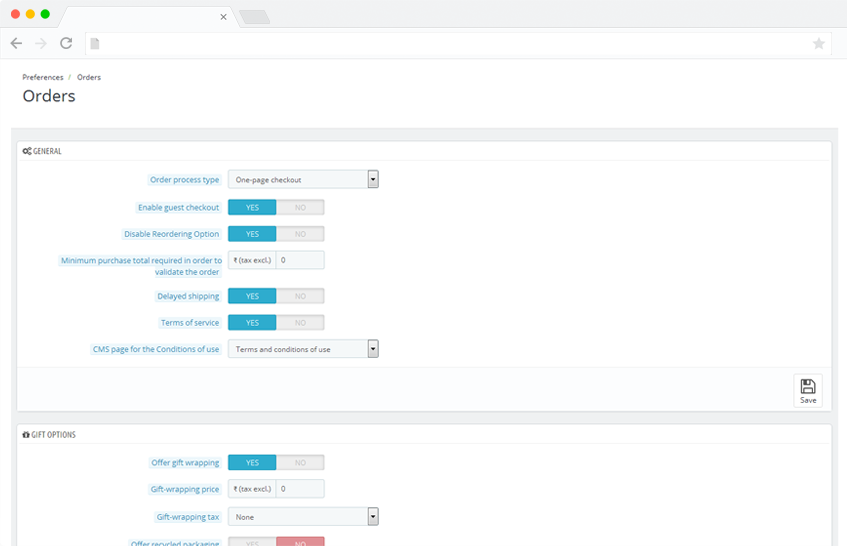Click the Enable guest checkout label

[x=178, y=207]
